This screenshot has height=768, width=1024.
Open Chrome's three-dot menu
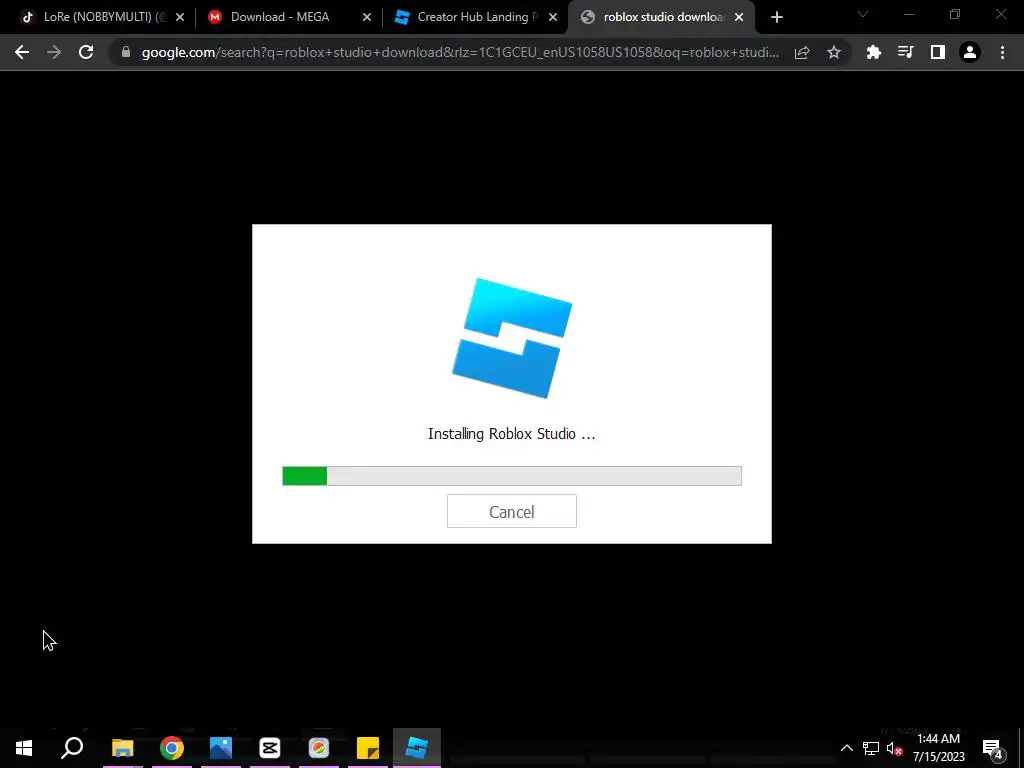click(1002, 52)
